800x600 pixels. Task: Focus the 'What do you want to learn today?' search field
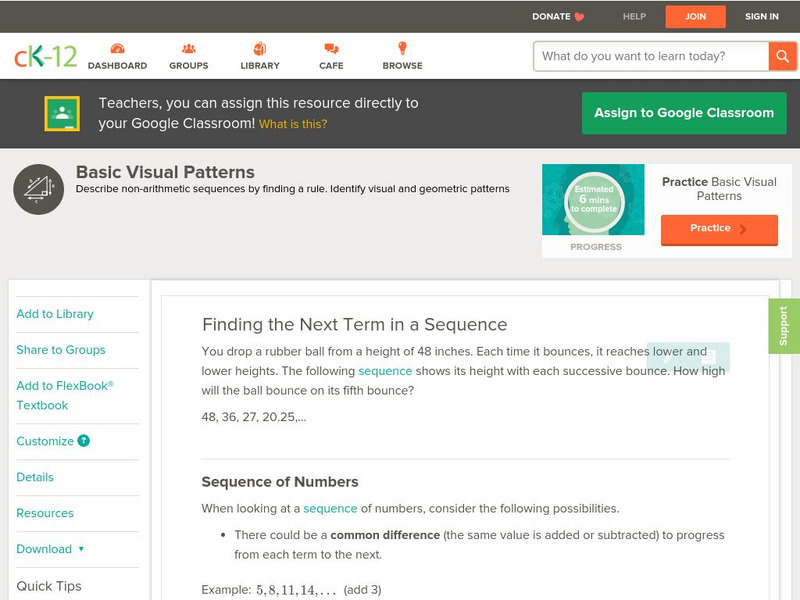pyautogui.click(x=650, y=56)
